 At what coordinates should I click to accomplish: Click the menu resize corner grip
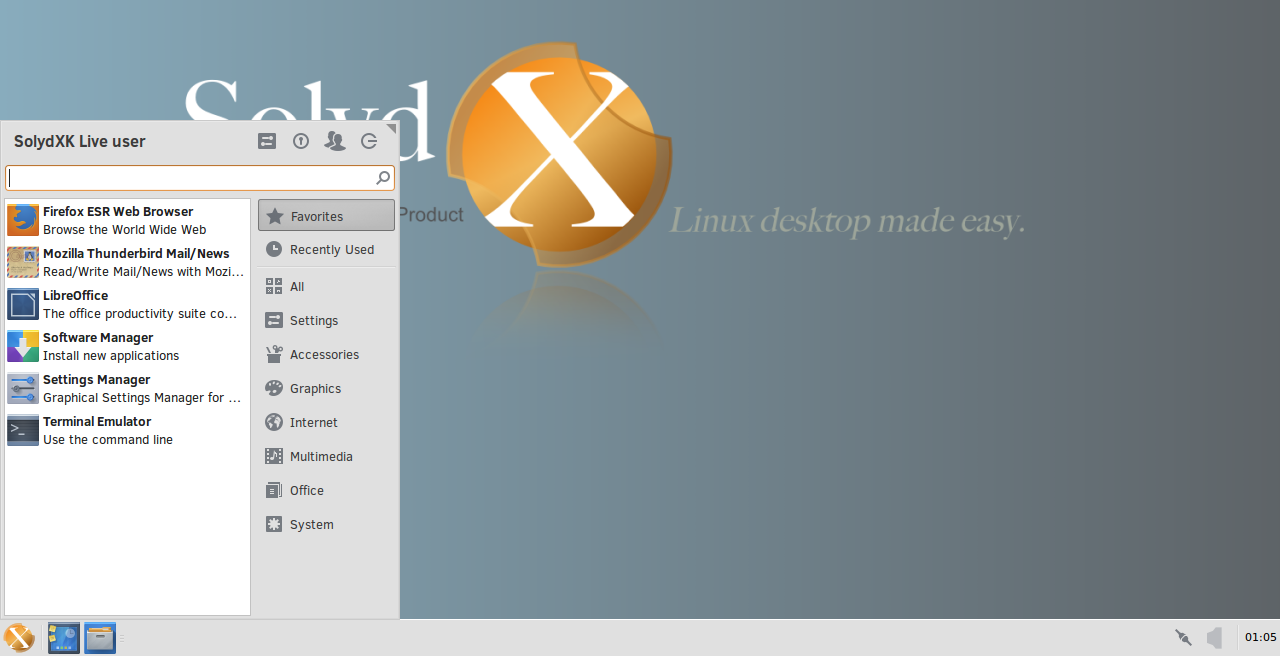[x=392, y=127]
